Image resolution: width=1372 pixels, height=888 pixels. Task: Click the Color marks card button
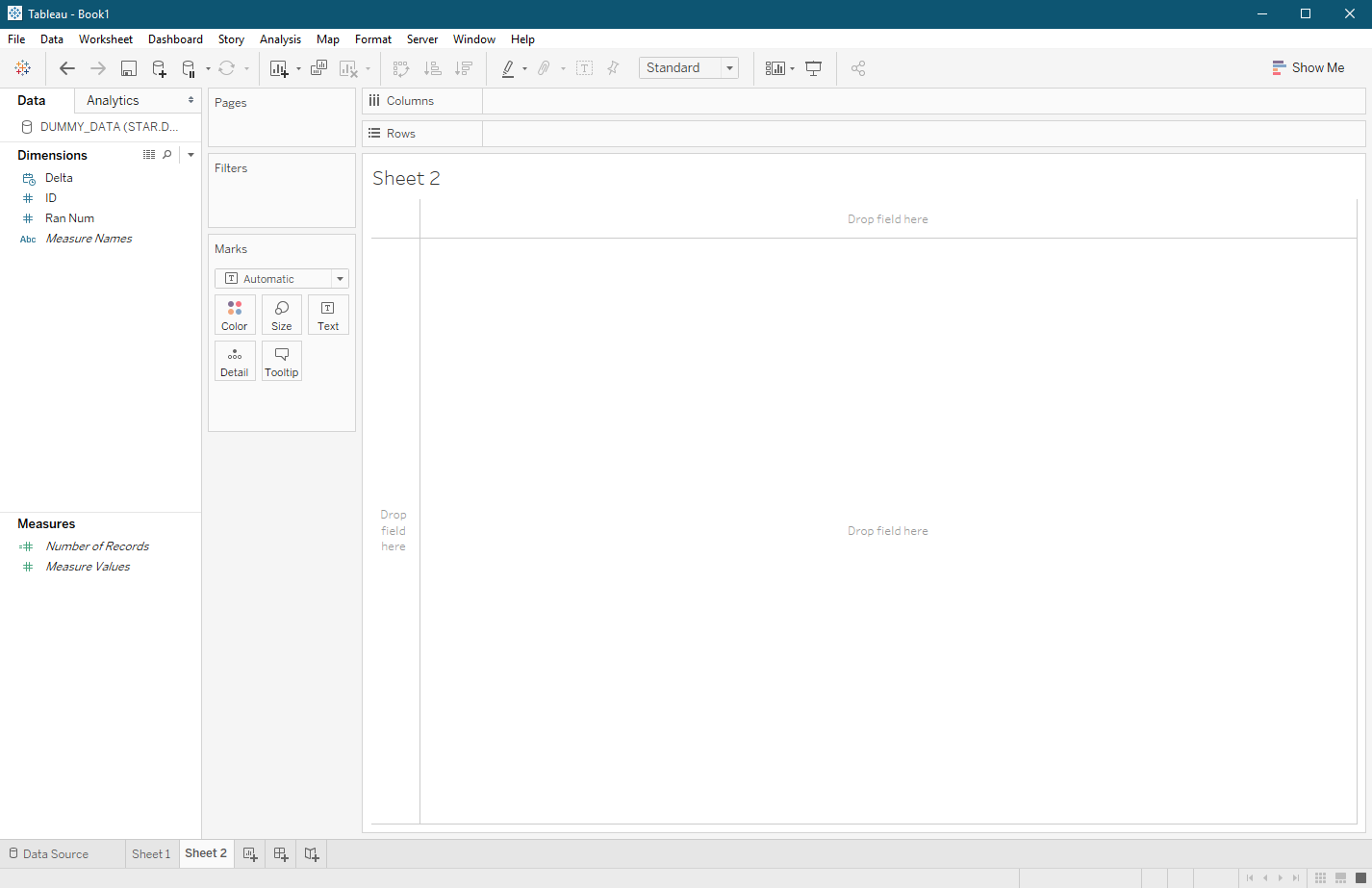click(x=235, y=315)
